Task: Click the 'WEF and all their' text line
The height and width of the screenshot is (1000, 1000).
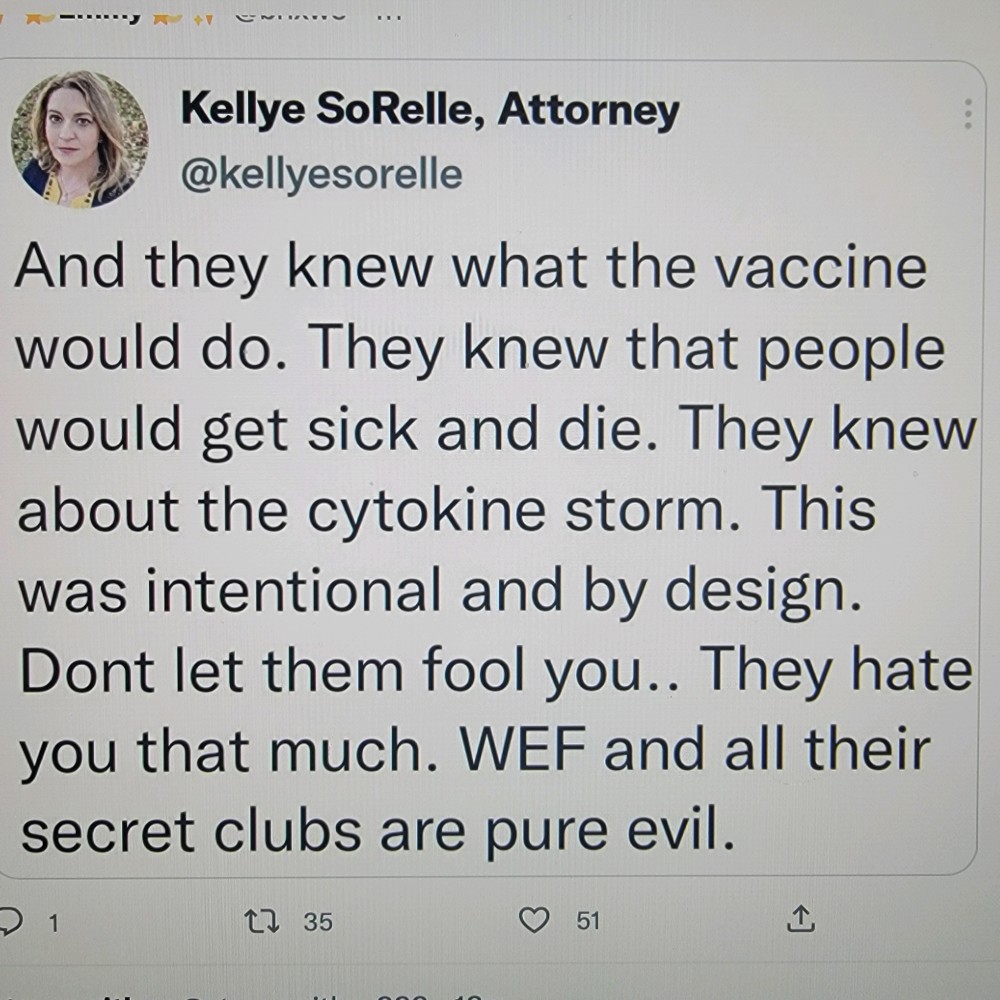Action: coord(695,750)
